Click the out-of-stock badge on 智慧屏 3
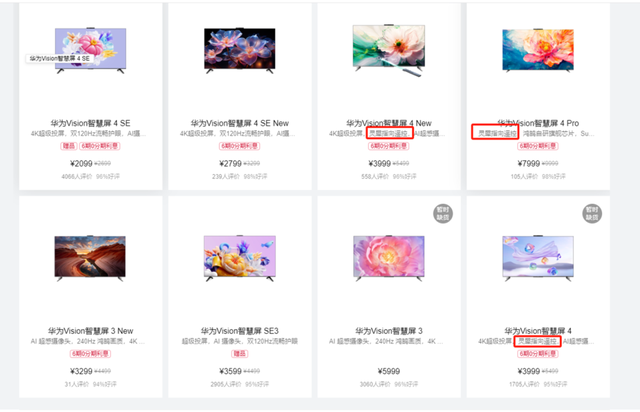 click(x=443, y=214)
